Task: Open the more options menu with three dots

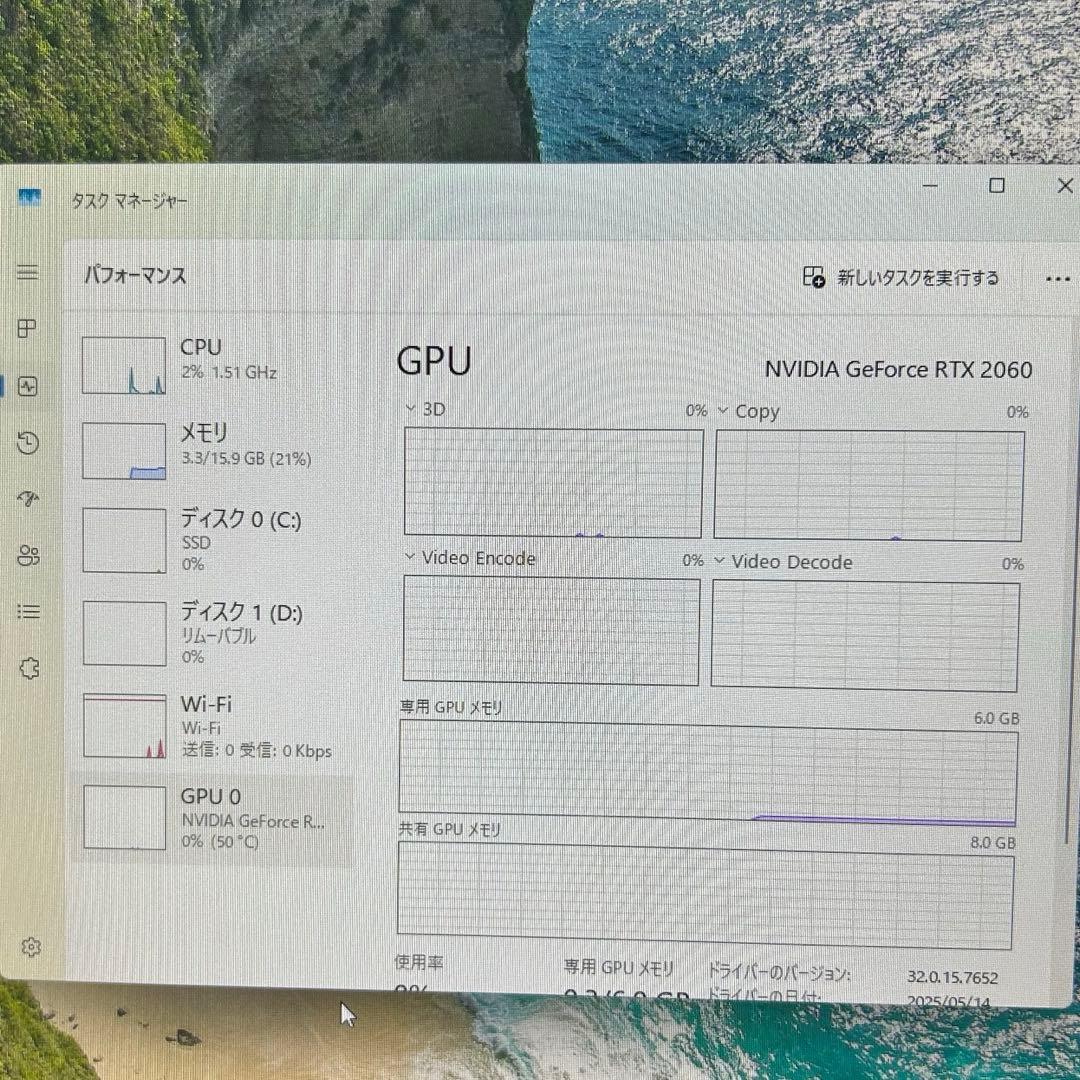Action: 1058,279
